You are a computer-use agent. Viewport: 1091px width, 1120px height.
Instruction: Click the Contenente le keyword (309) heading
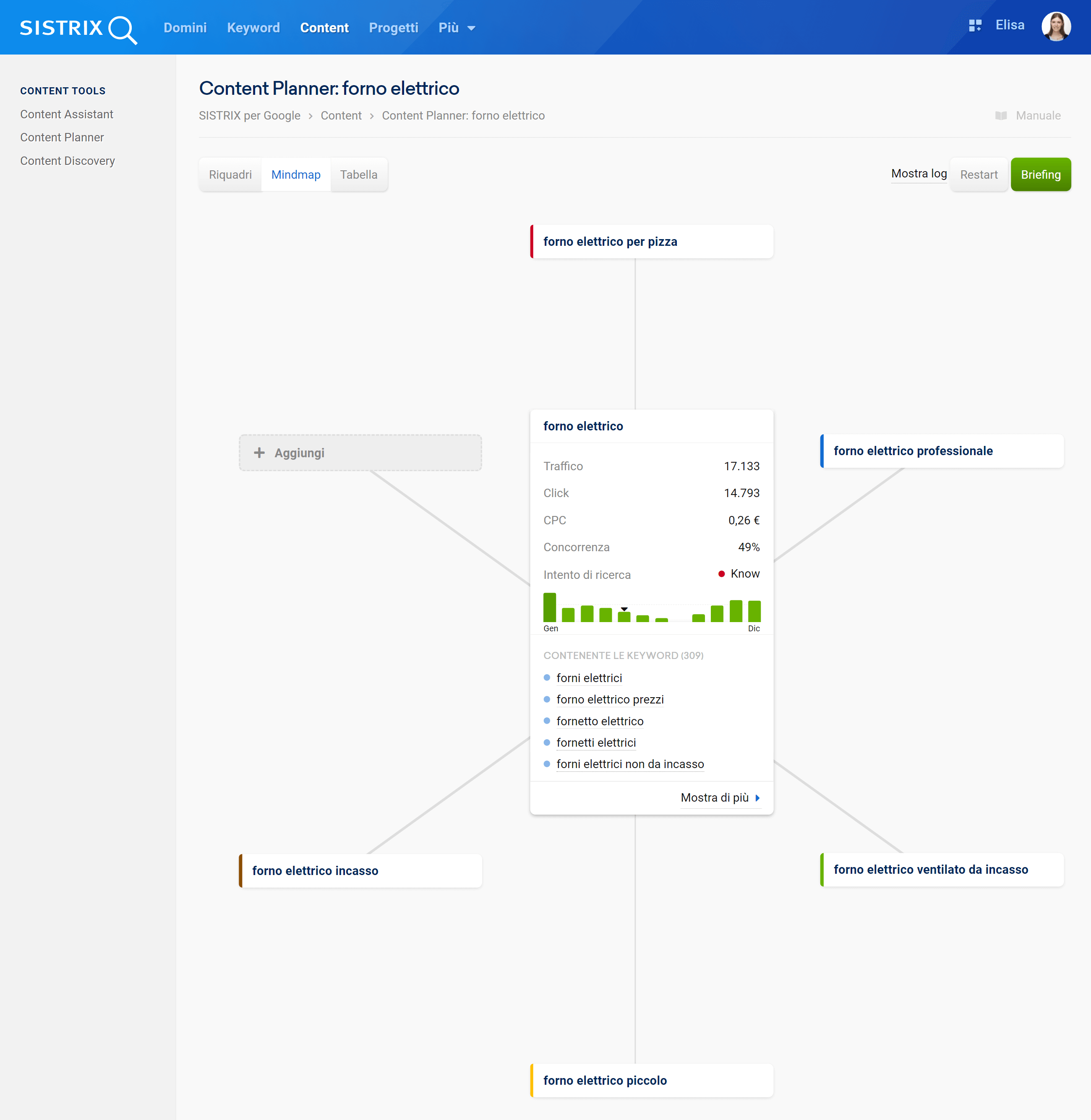pyautogui.click(x=624, y=655)
